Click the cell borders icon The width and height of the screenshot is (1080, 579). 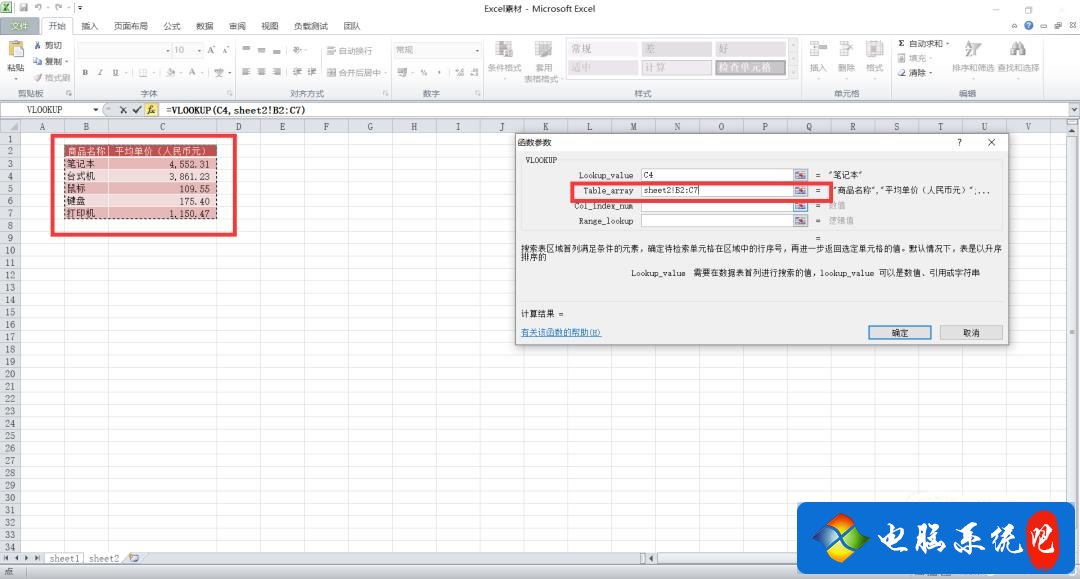tap(143, 72)
